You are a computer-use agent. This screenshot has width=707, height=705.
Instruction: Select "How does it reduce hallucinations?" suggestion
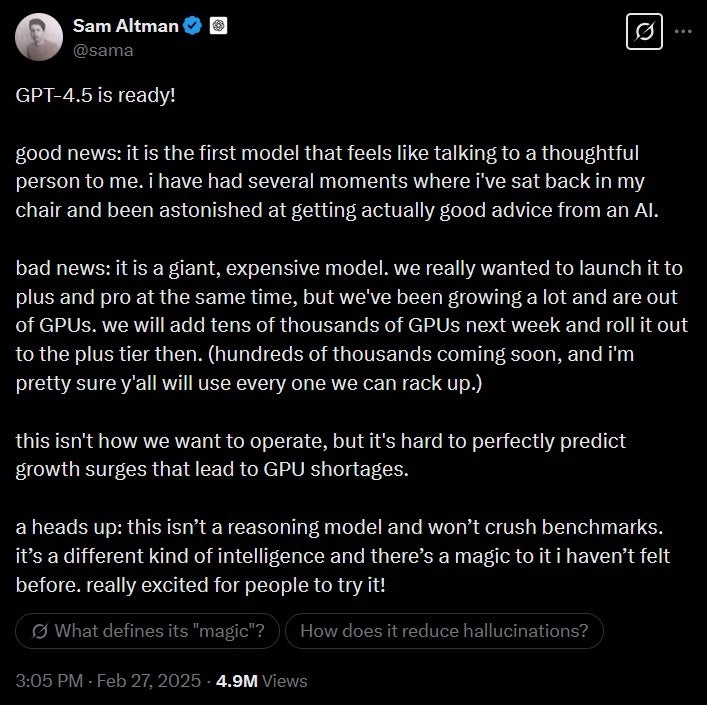tap(444, 631)
